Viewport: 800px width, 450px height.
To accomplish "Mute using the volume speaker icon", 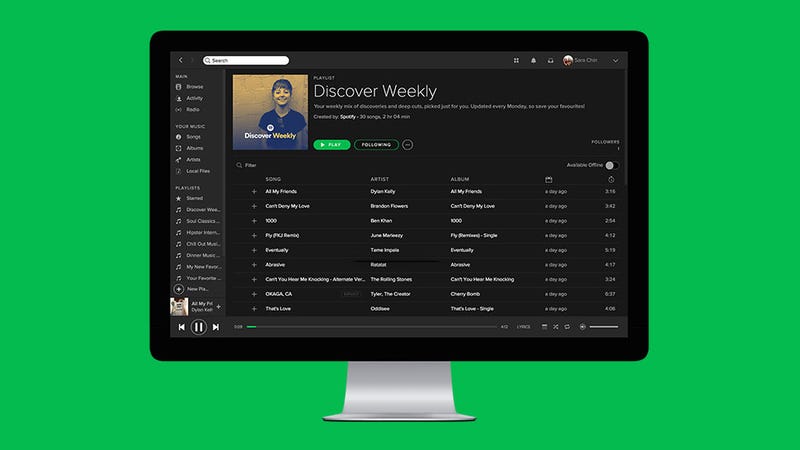I will tap(582, 327).
